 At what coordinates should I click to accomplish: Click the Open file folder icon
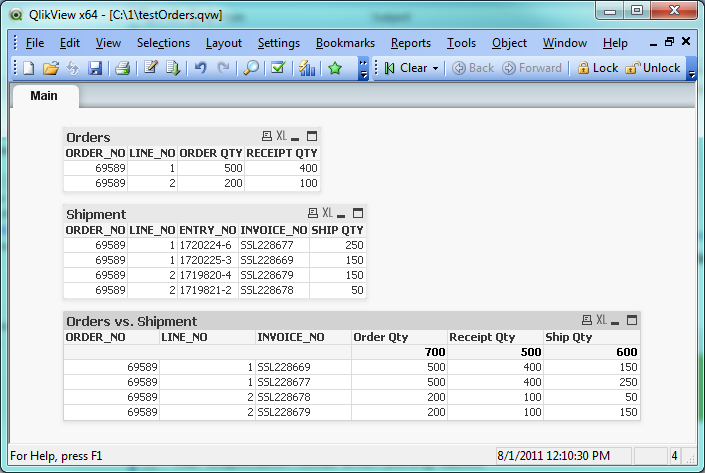pyautogui.click(x=51, y=68)
